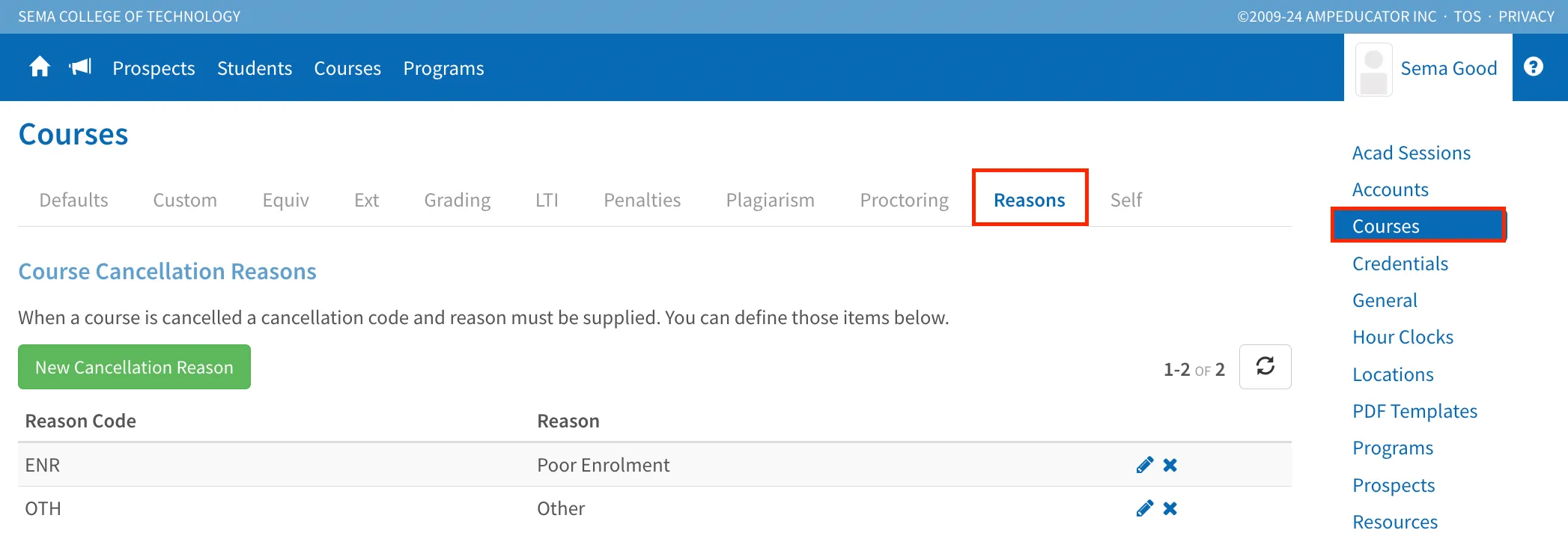Viewport: 1568px width, 539px height.
Task: Open the help question mark icon
Action: pyautogui.click(x=1534, y=67)
